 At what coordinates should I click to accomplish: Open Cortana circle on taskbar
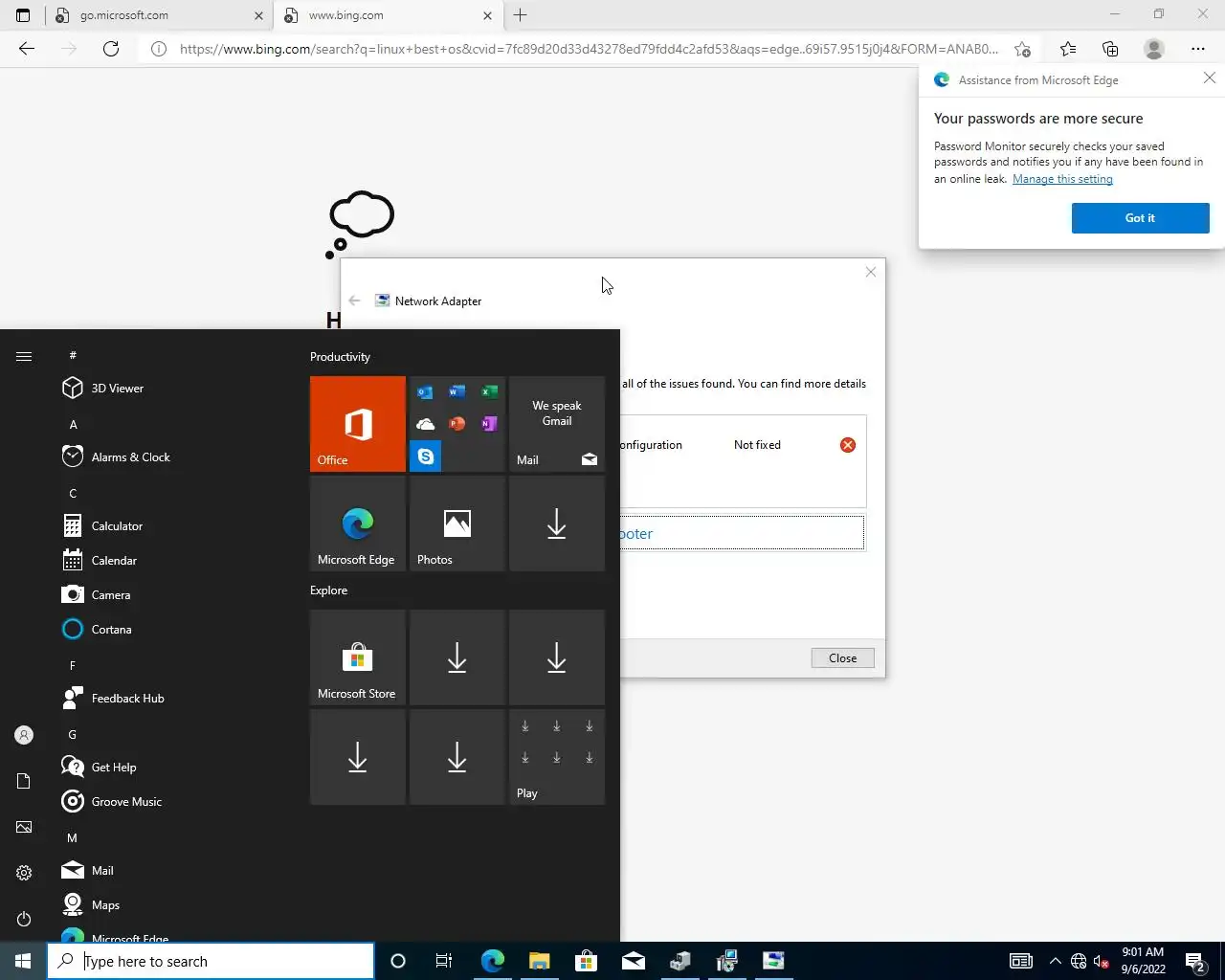tap(398, 961)
